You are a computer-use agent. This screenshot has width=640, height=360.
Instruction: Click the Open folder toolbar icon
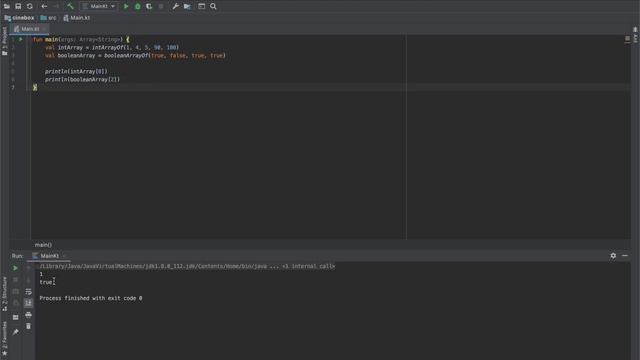tap(7, 6)
